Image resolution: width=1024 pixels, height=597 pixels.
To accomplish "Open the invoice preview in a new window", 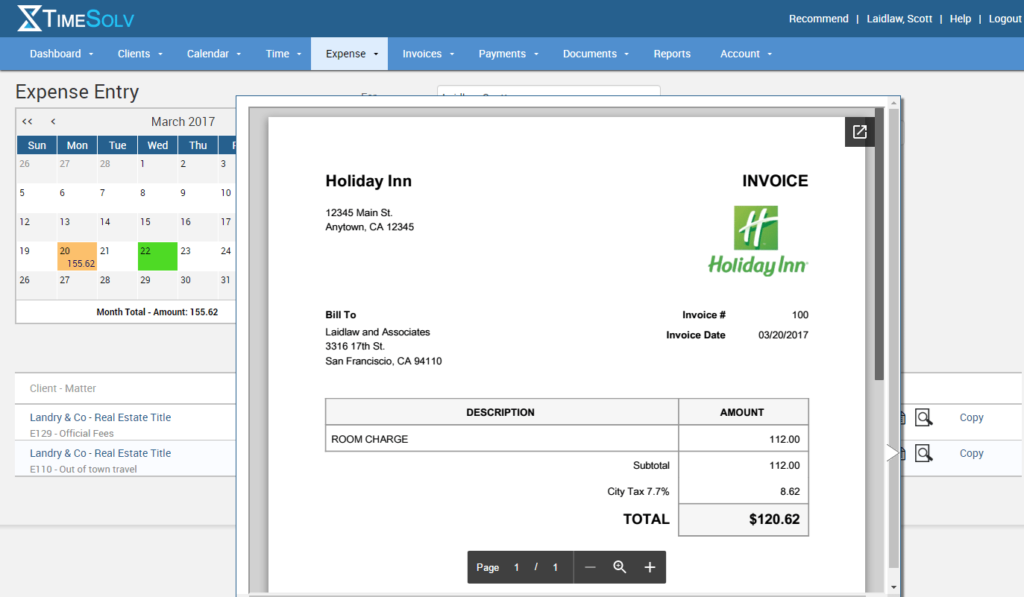I will coord(859,131).
